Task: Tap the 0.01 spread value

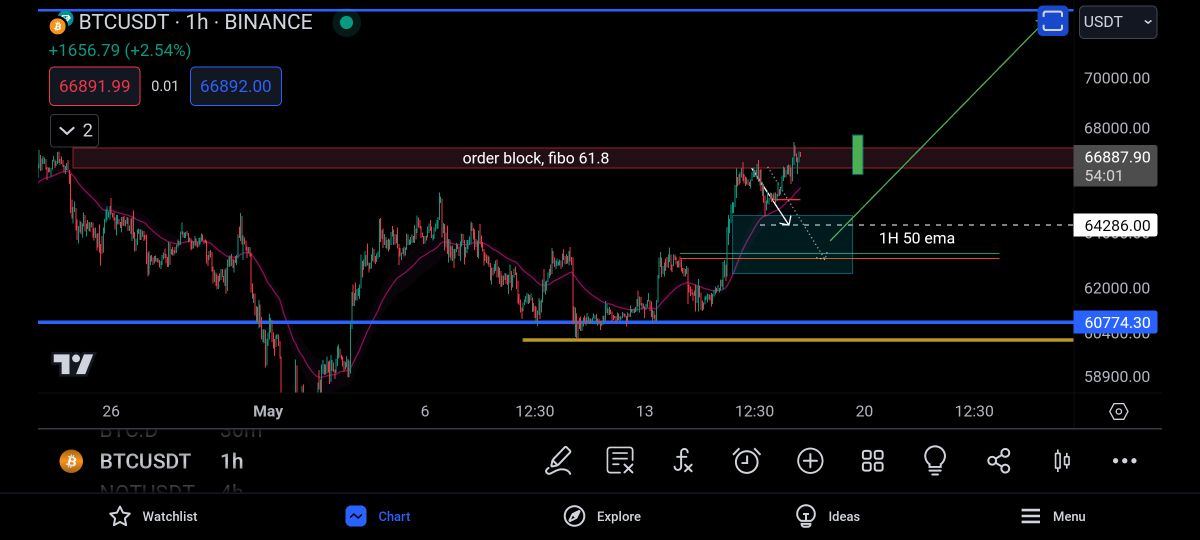Action: pyautogui.click(x=165, y=86)
